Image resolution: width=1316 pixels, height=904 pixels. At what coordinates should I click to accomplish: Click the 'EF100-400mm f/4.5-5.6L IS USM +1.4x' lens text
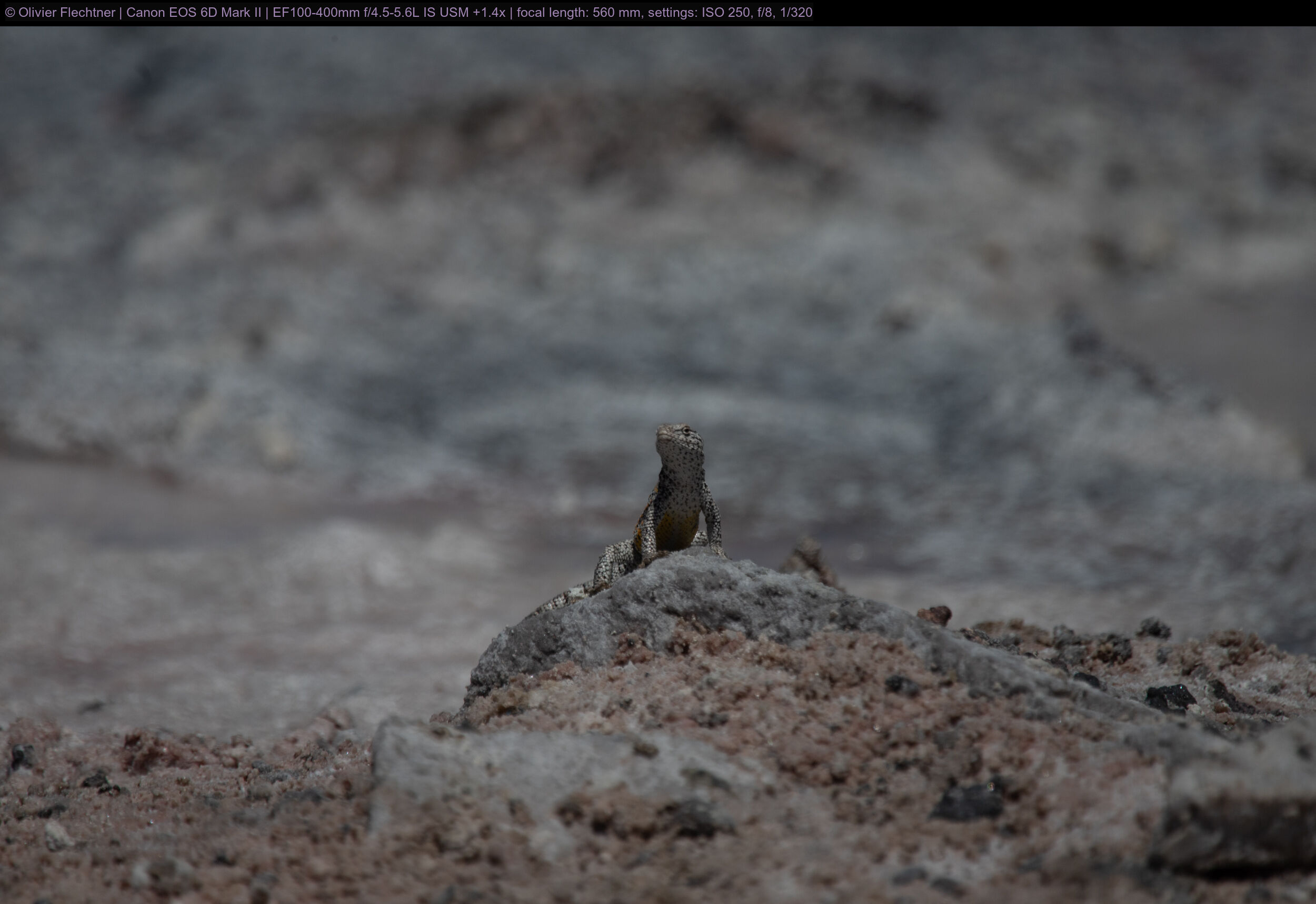(x=388, y=13)
